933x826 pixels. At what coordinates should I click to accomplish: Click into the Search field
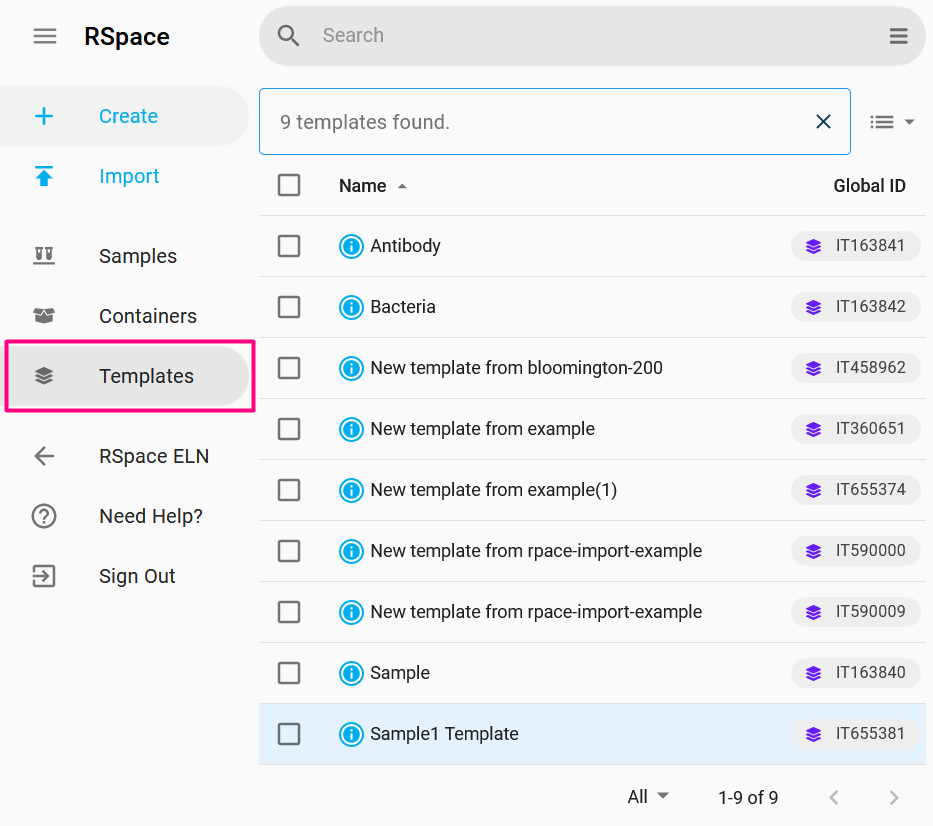(x=595, y=36)
